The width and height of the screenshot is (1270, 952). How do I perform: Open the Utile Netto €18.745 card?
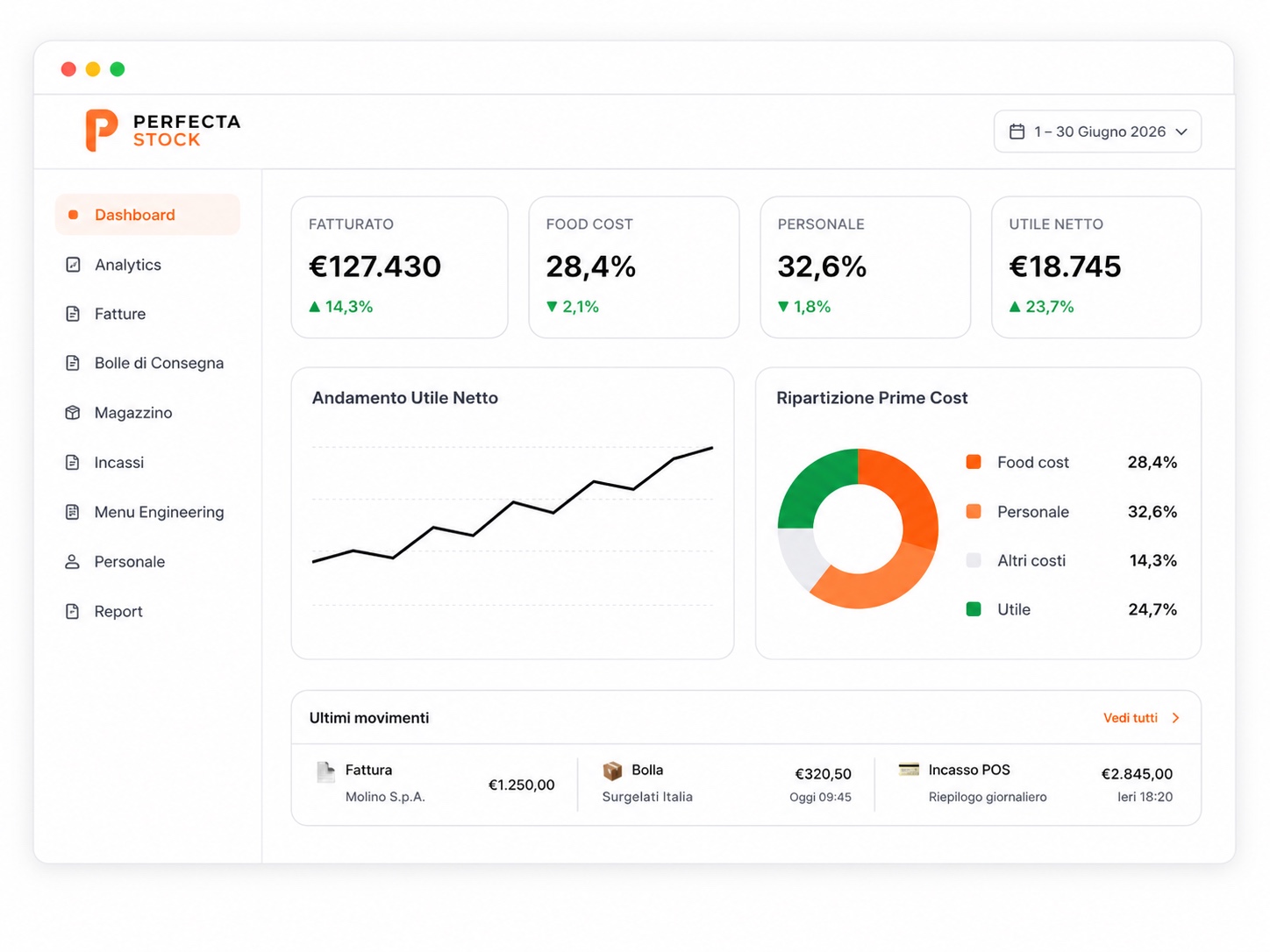1096,267
